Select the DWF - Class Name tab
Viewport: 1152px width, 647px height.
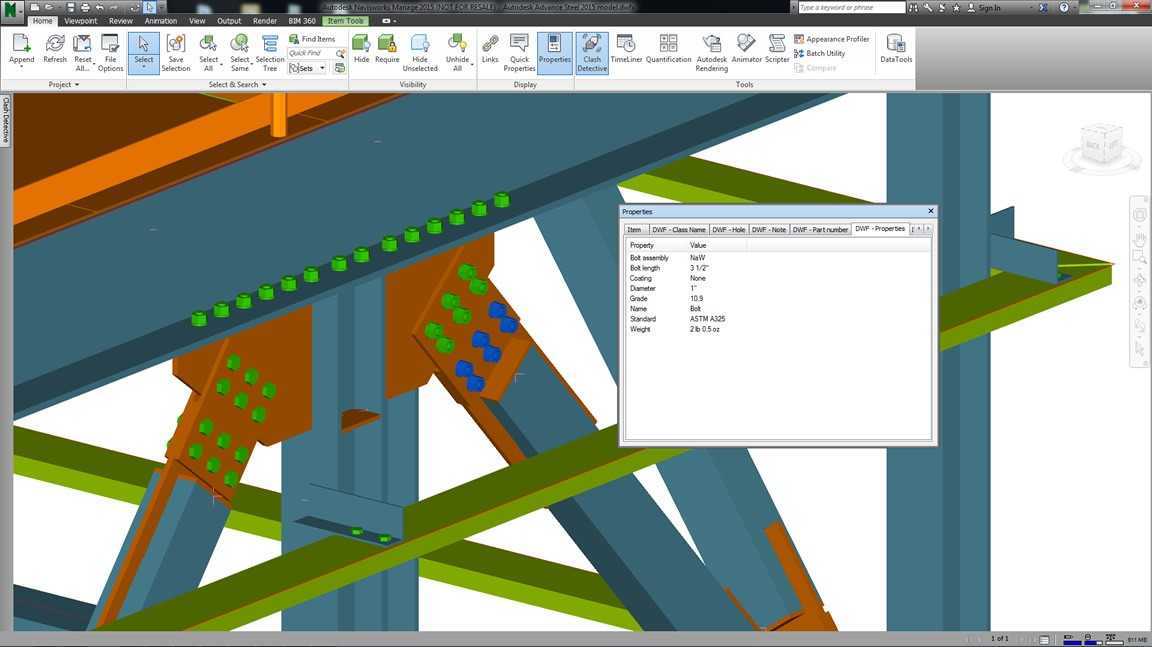coord(678,230)
